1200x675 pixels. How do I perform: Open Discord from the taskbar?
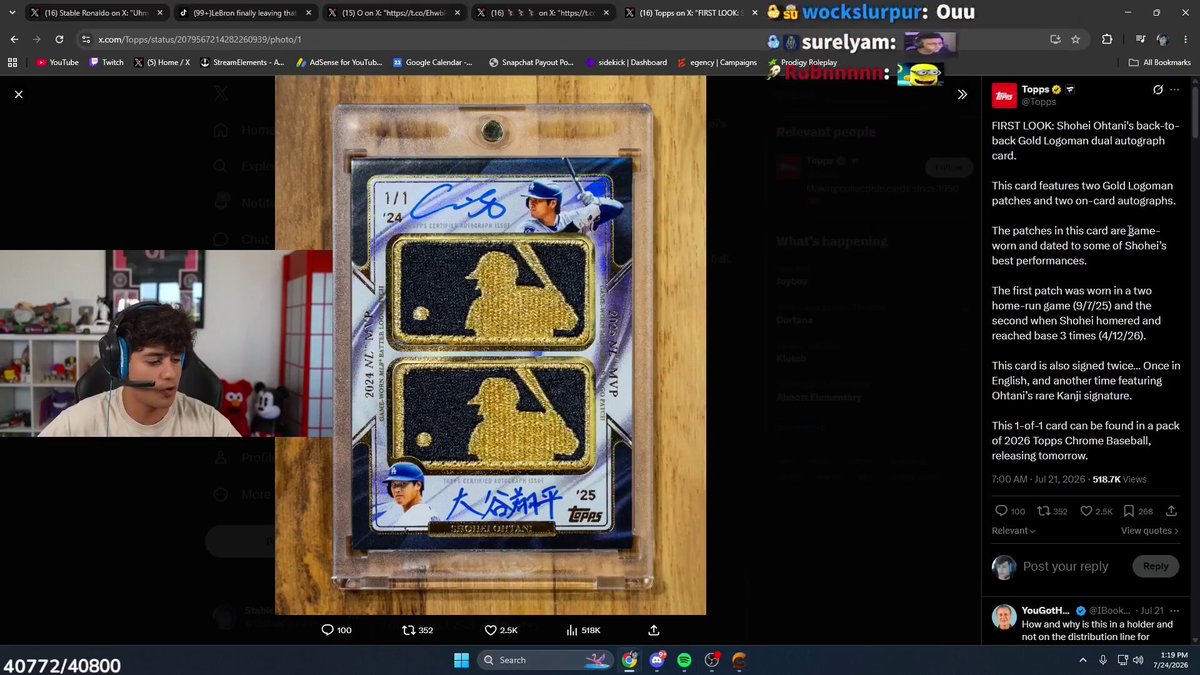pyautogui.click(x=657, y=660)
